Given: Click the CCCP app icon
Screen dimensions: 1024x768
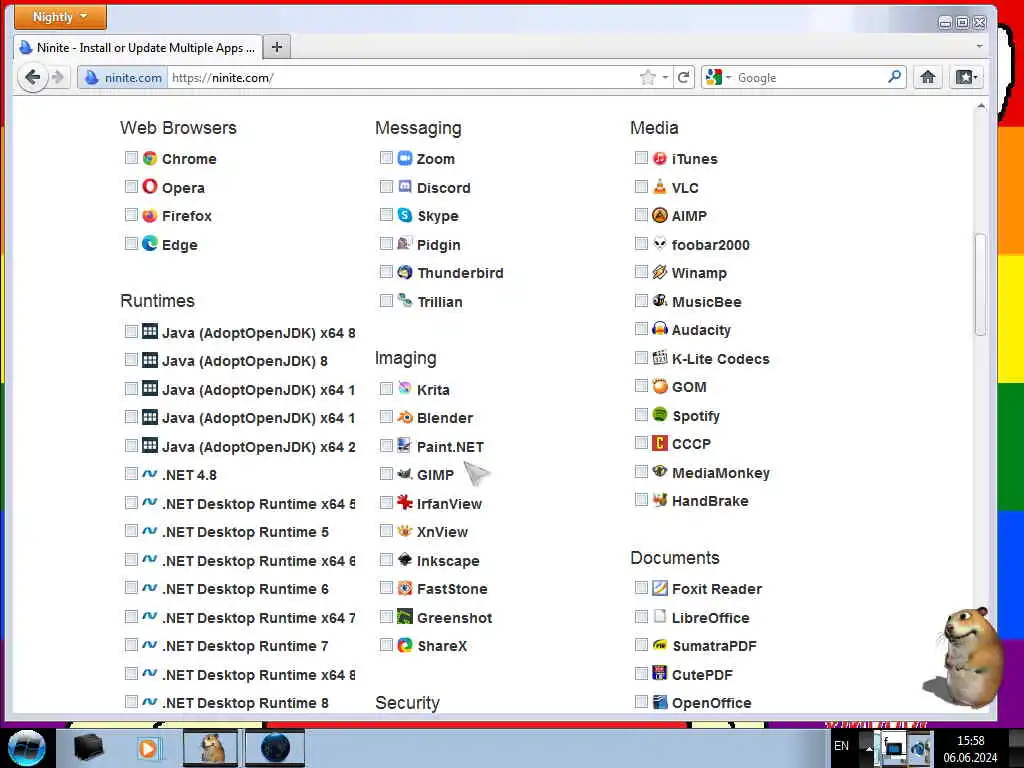Looking at the screenshot, I should click(x=660, y=443).
